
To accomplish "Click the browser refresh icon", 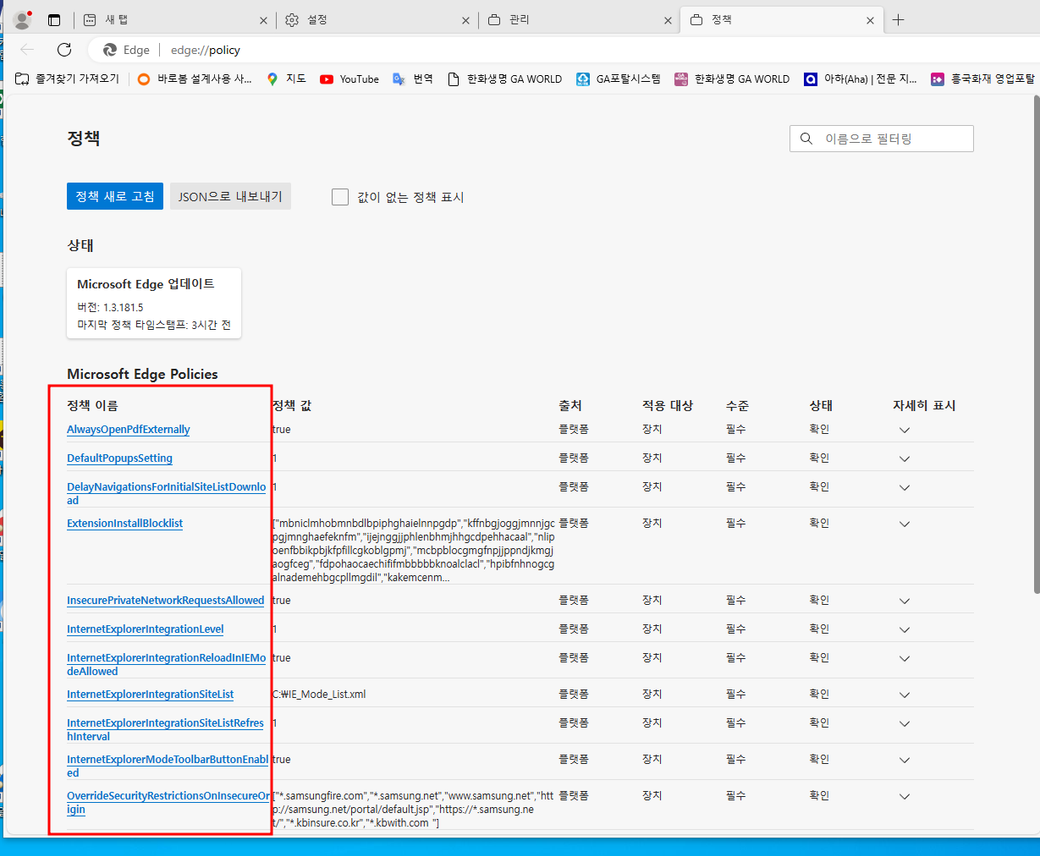I will [64, 50].
